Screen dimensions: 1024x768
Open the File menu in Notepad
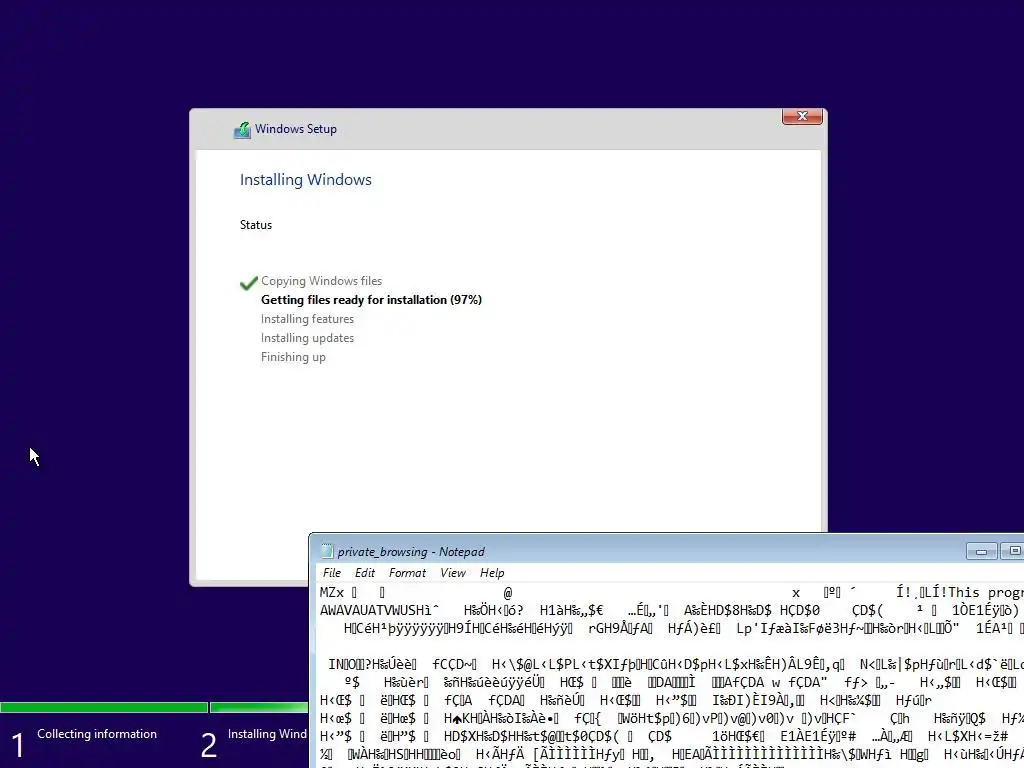tap(332, 573)
